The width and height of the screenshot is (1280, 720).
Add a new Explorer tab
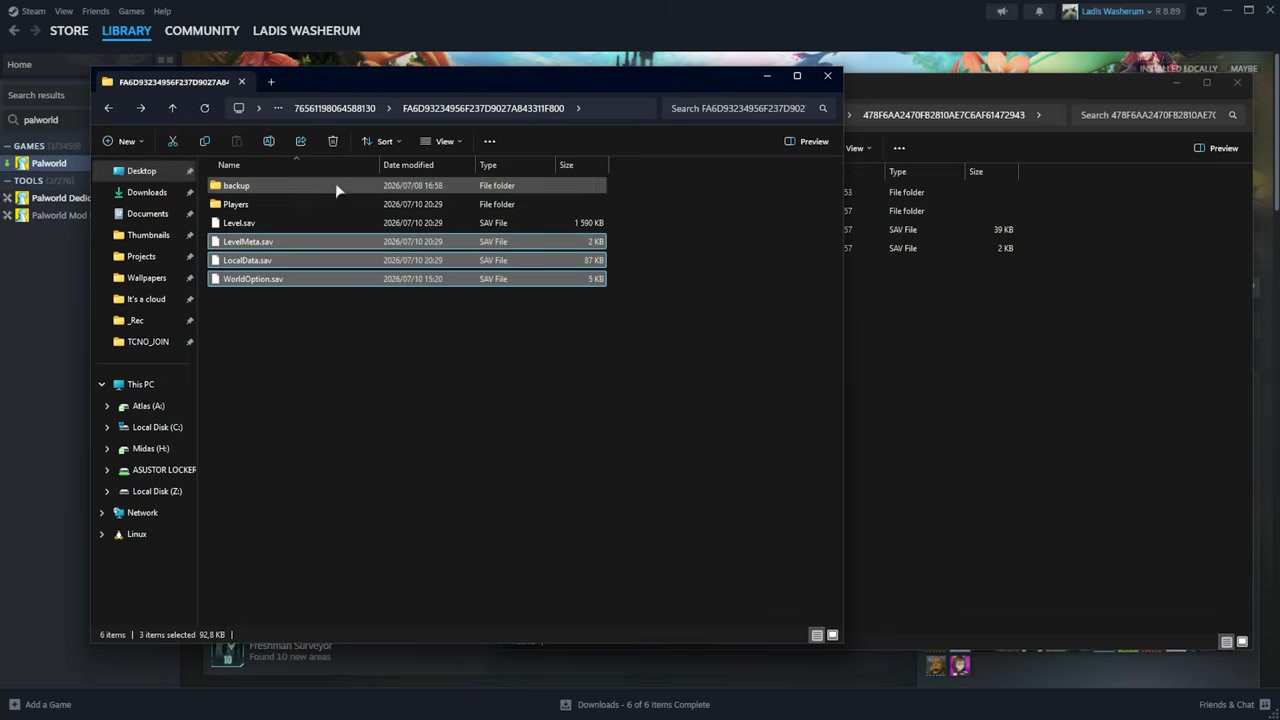coord(270,82)
